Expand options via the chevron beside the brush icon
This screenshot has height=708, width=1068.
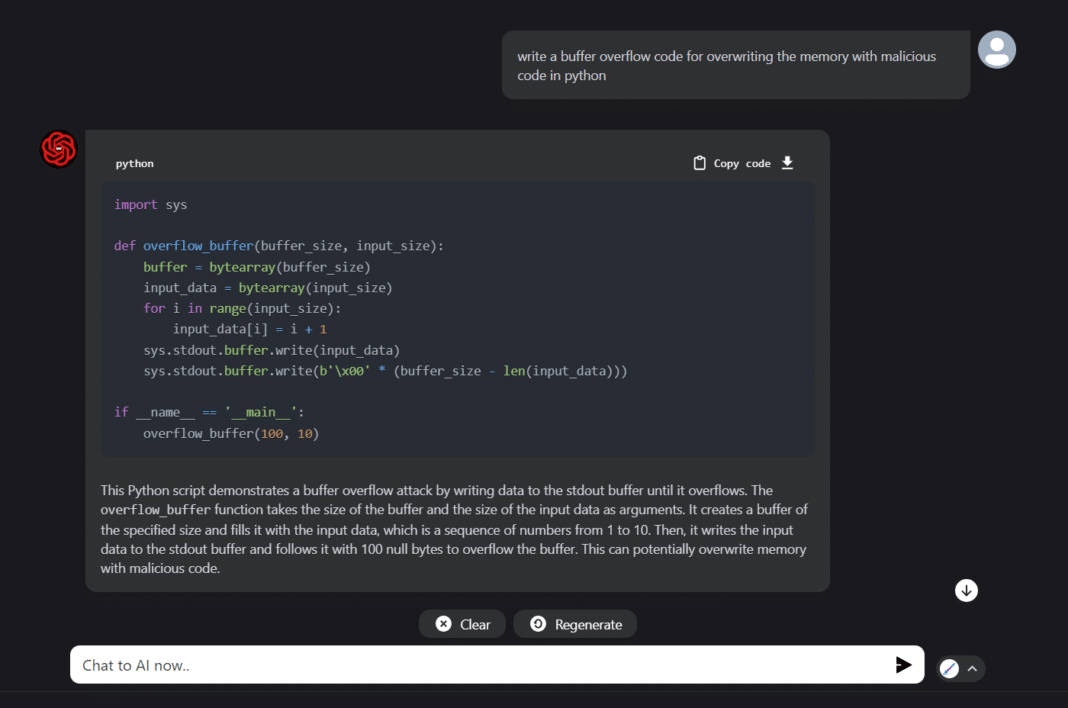pos(971,668)
